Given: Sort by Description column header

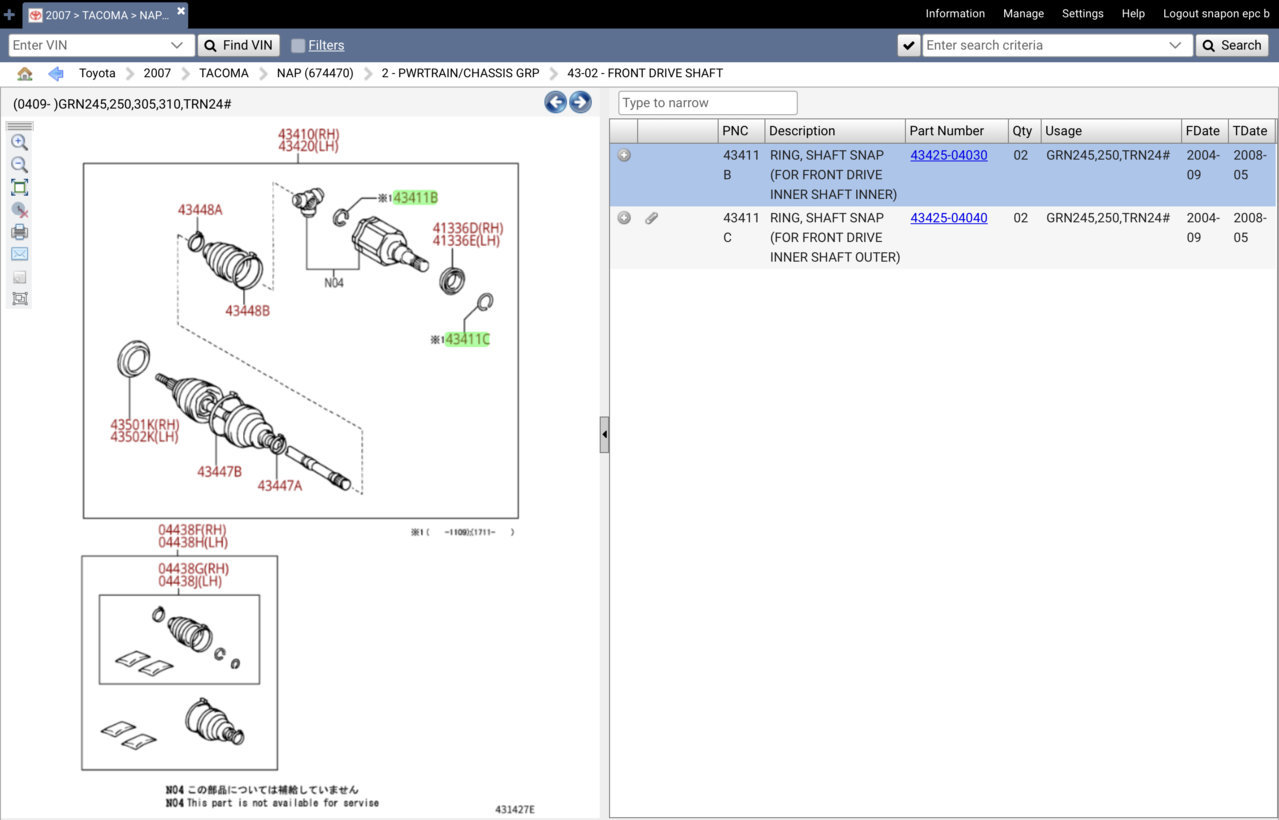Looking at the screenshot, I should point(835,131).
